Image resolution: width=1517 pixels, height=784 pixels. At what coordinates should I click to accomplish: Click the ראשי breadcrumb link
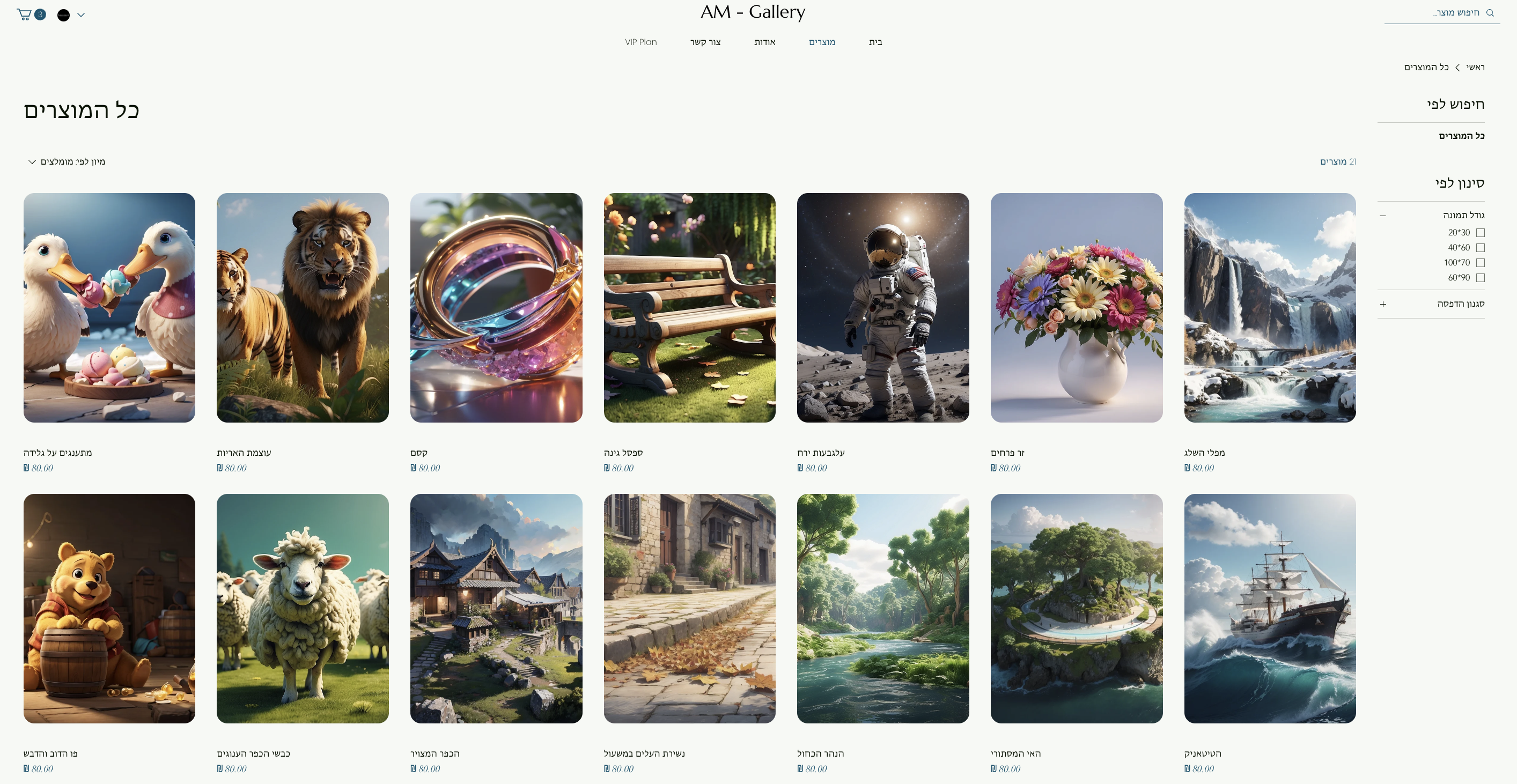1475,67
